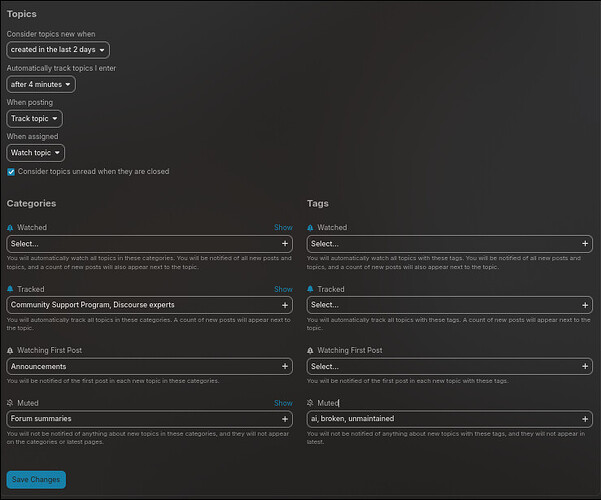
Task: Click Show link next to Watched categories
Action: point(283,227)
